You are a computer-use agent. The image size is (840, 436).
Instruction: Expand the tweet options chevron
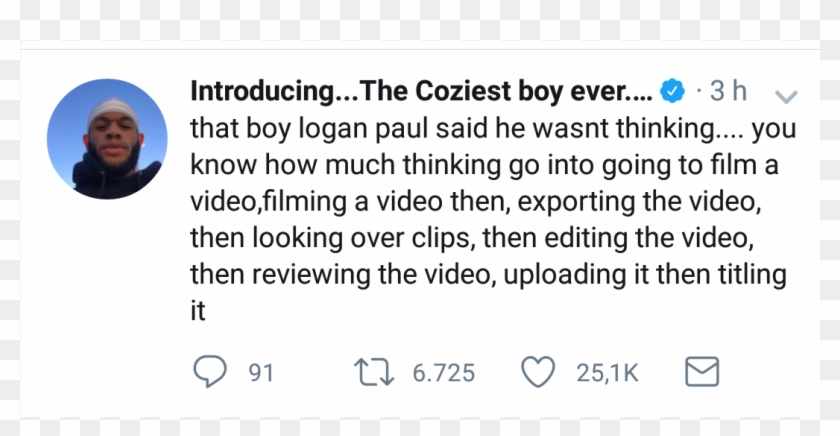tap(787, 96)
